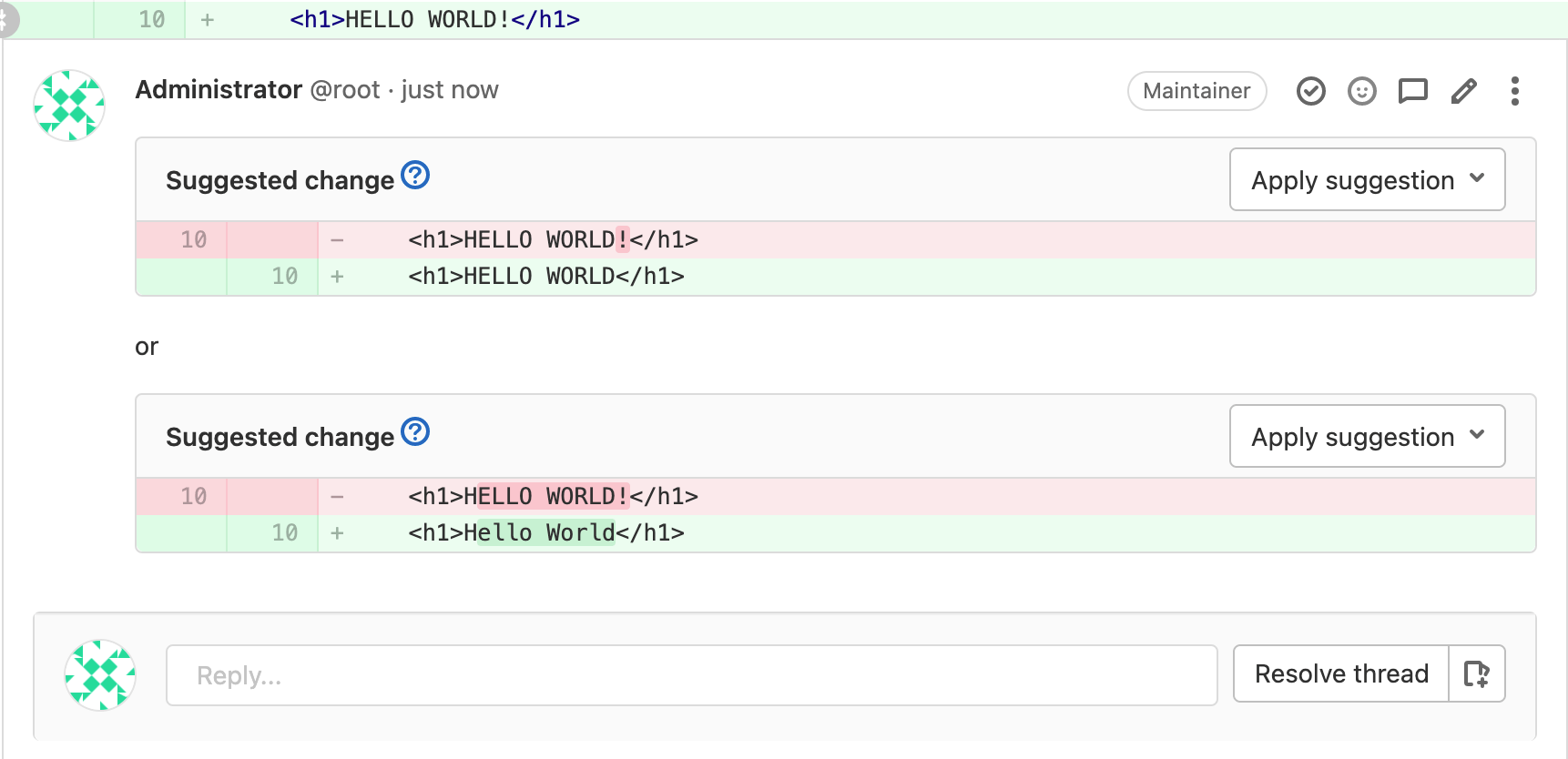1568x759 pixels.
Task: Click the Maintainer role badge
Action: point(1196,91)
